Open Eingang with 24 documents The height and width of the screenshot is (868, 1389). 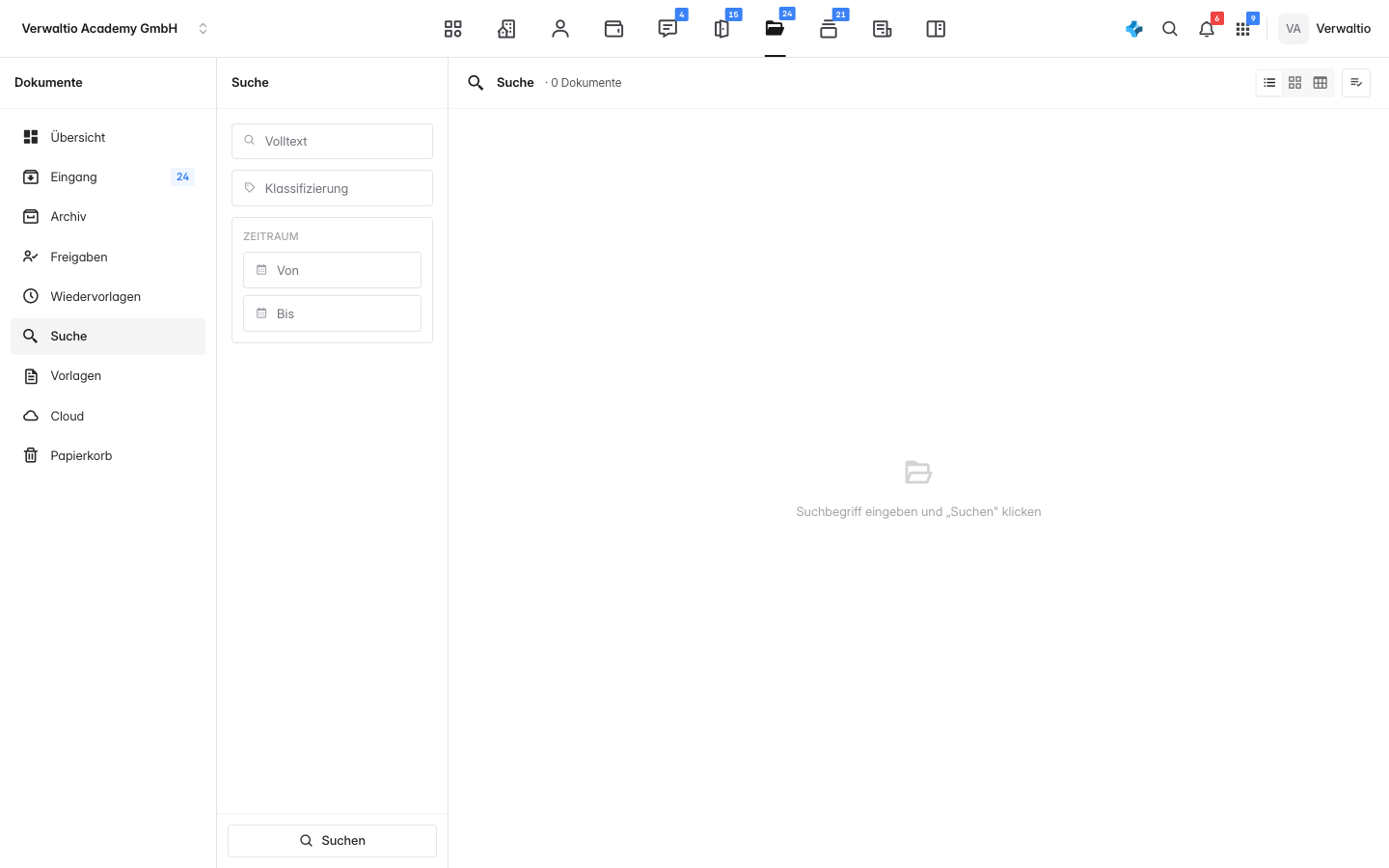[108, 176]
